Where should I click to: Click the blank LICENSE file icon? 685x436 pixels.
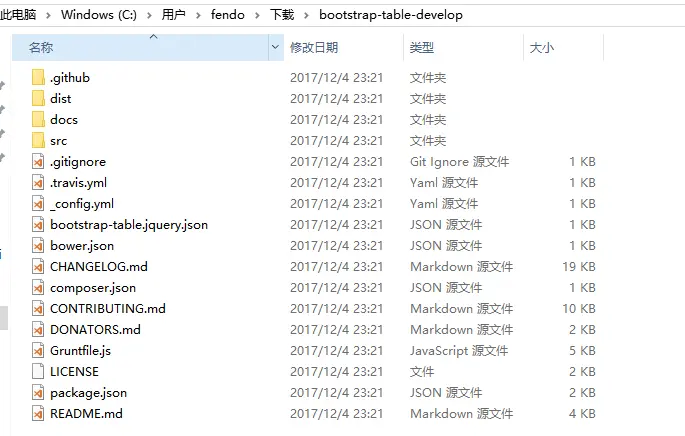click(38, 371)
